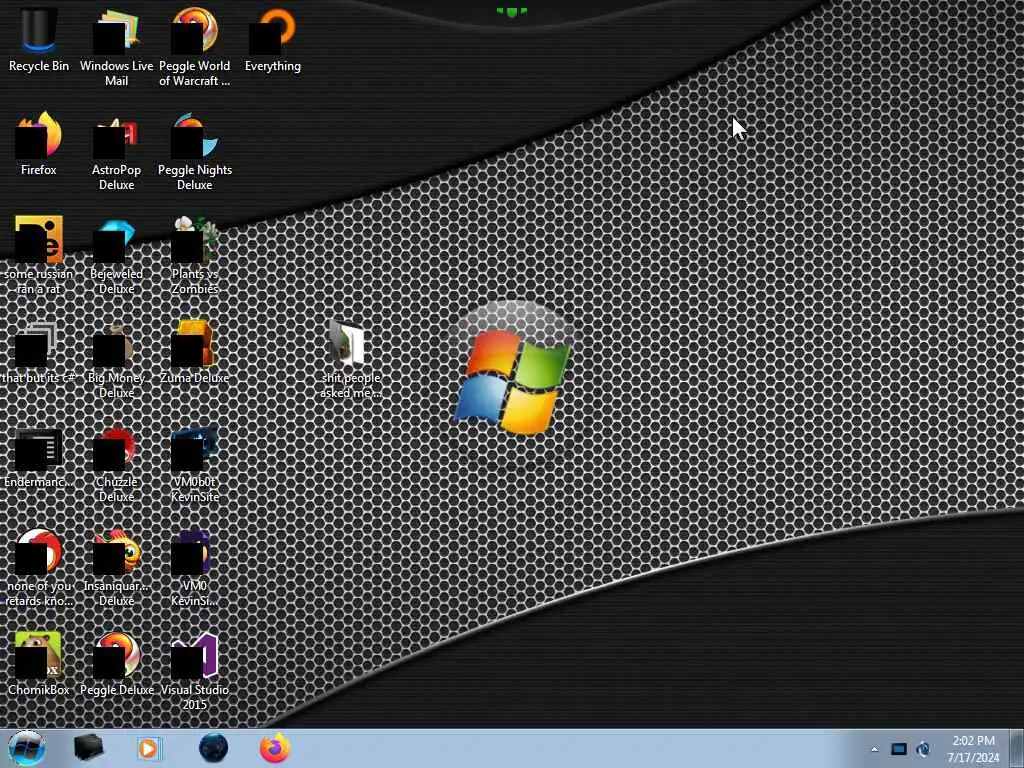Open Windows Media Player from taskbar
Screen dimensions: 1024x768
tap(150, 748)
